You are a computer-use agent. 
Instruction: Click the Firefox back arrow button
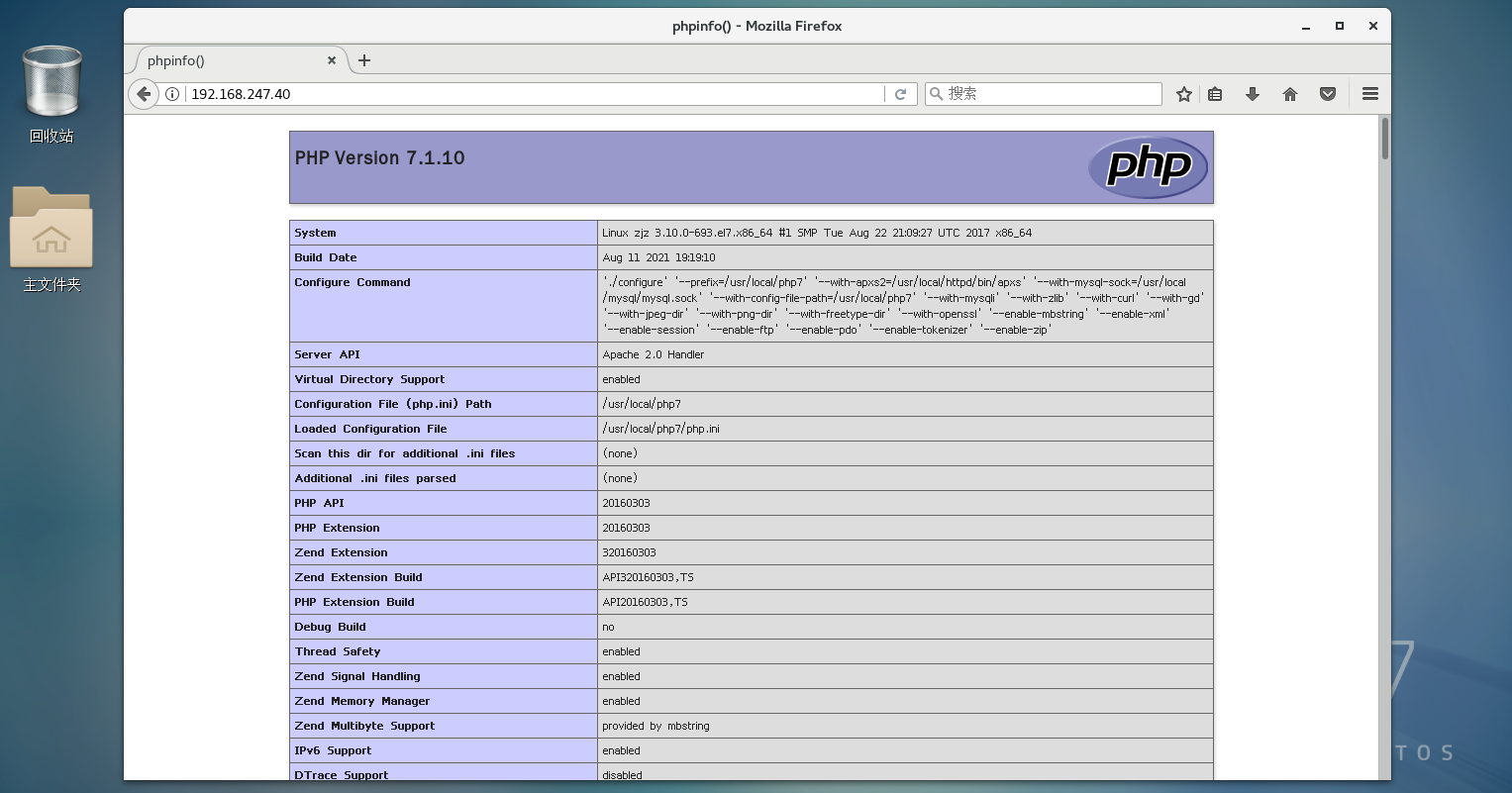click(x=144, y=94)
